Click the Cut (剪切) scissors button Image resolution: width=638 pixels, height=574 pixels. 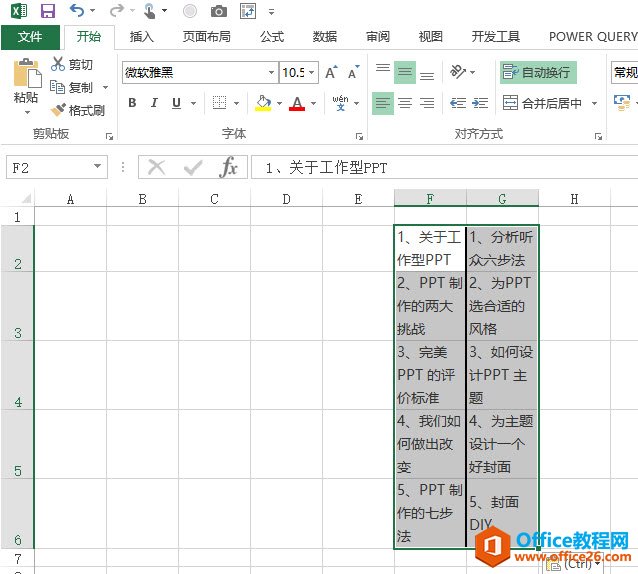72,65
